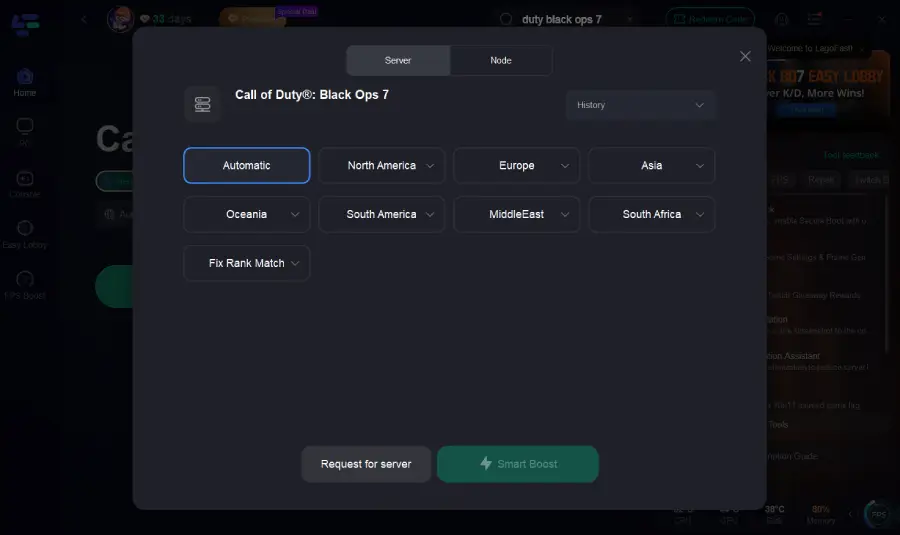Dismiss the Welcome to LagoFast tab
900x535 pixels.
862,49
